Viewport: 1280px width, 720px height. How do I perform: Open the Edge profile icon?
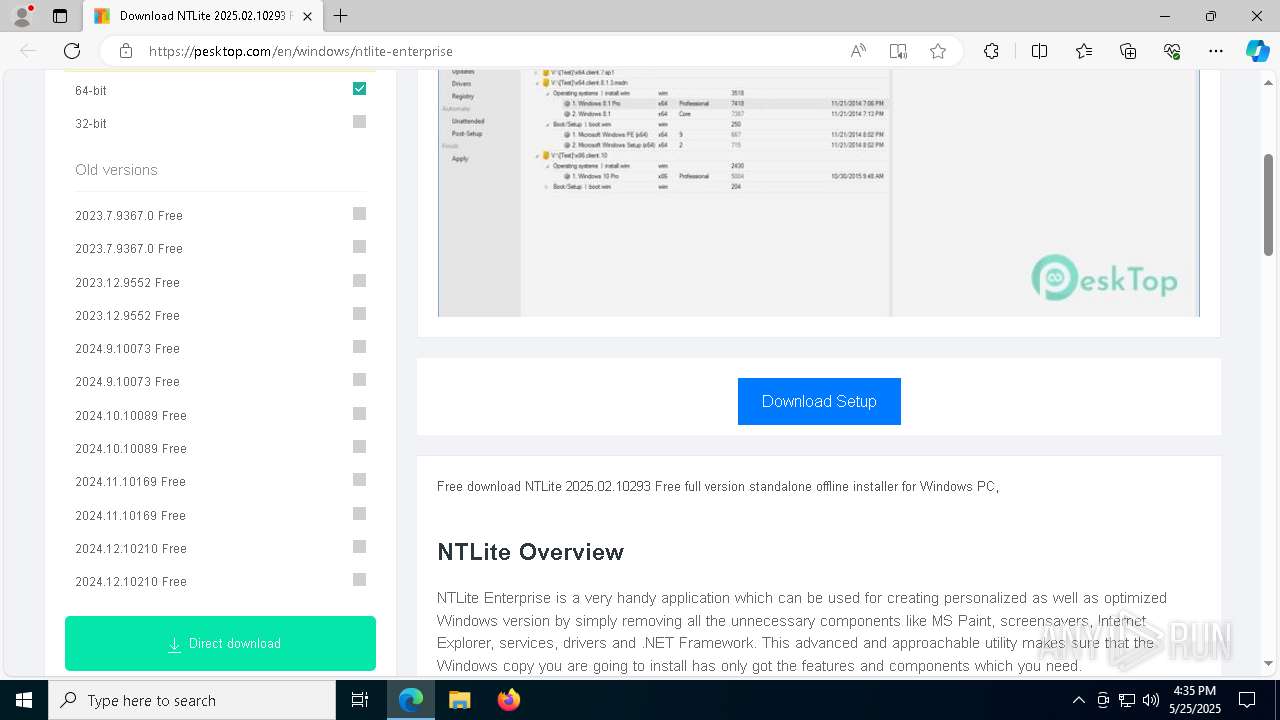pyautogui.click(x=22, y=16)
